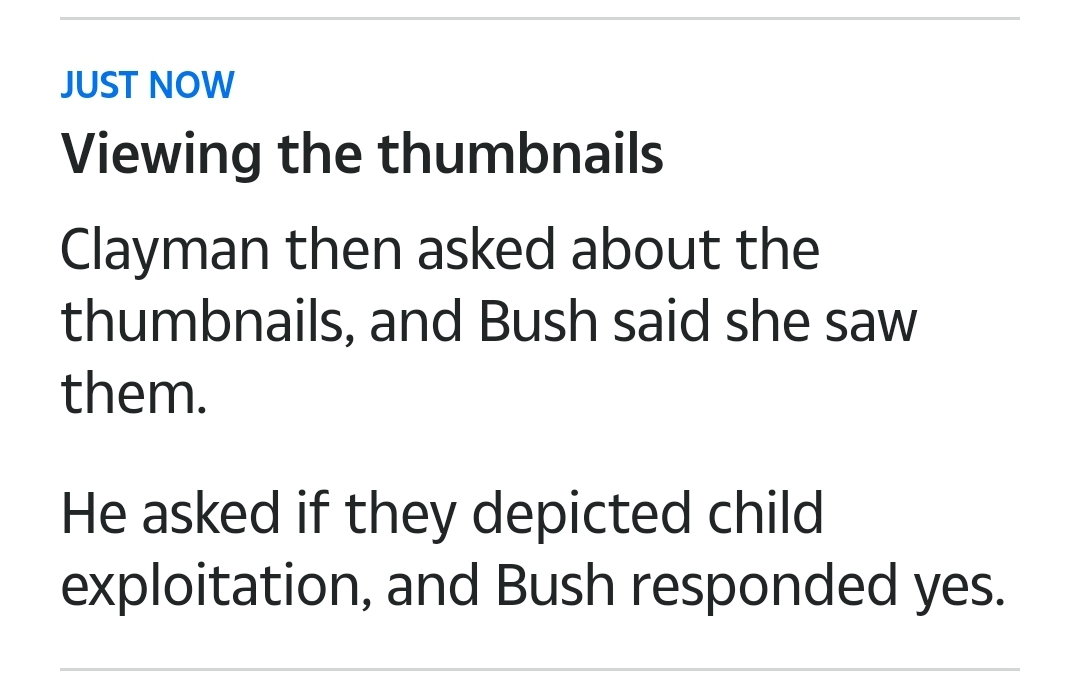
Task: Click the word 'depicted' in second paragraph
Action: click(581, 515)
